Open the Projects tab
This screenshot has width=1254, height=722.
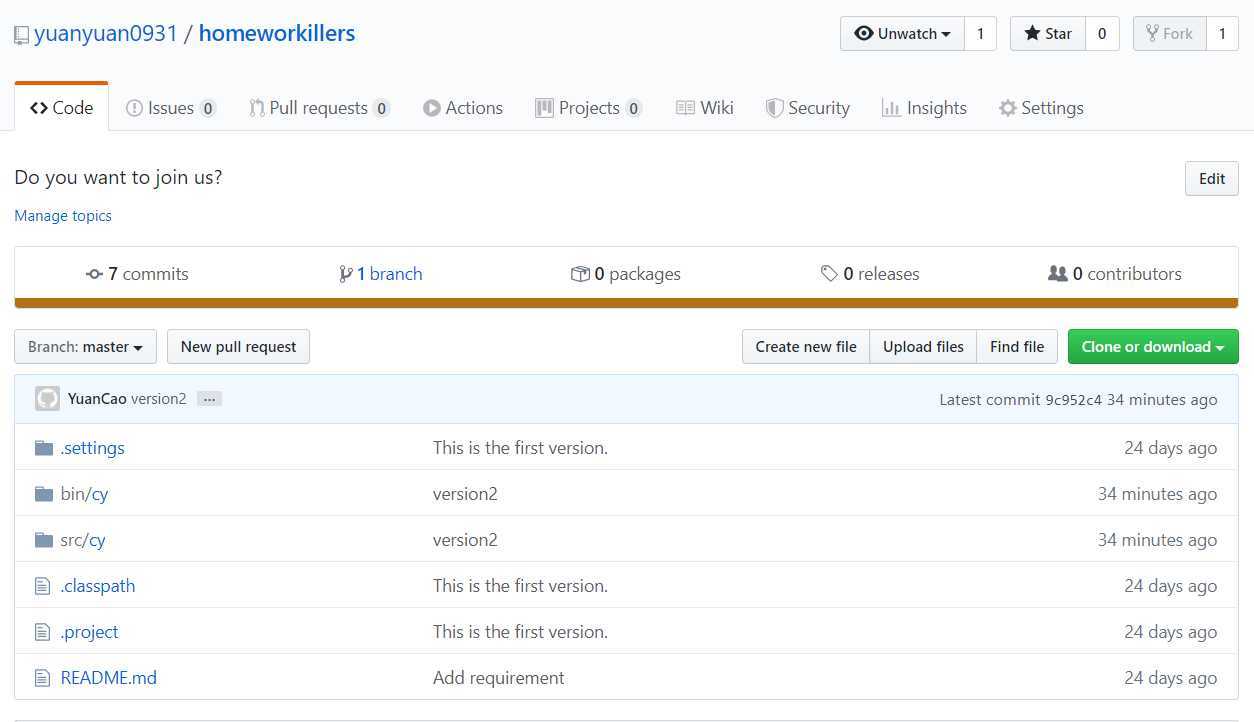589,108
